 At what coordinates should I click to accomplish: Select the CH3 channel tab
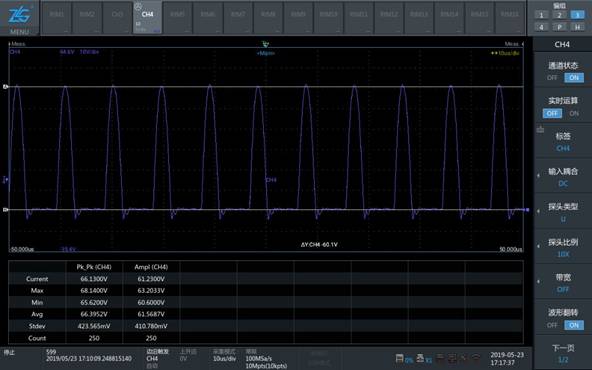pos(117,18)
